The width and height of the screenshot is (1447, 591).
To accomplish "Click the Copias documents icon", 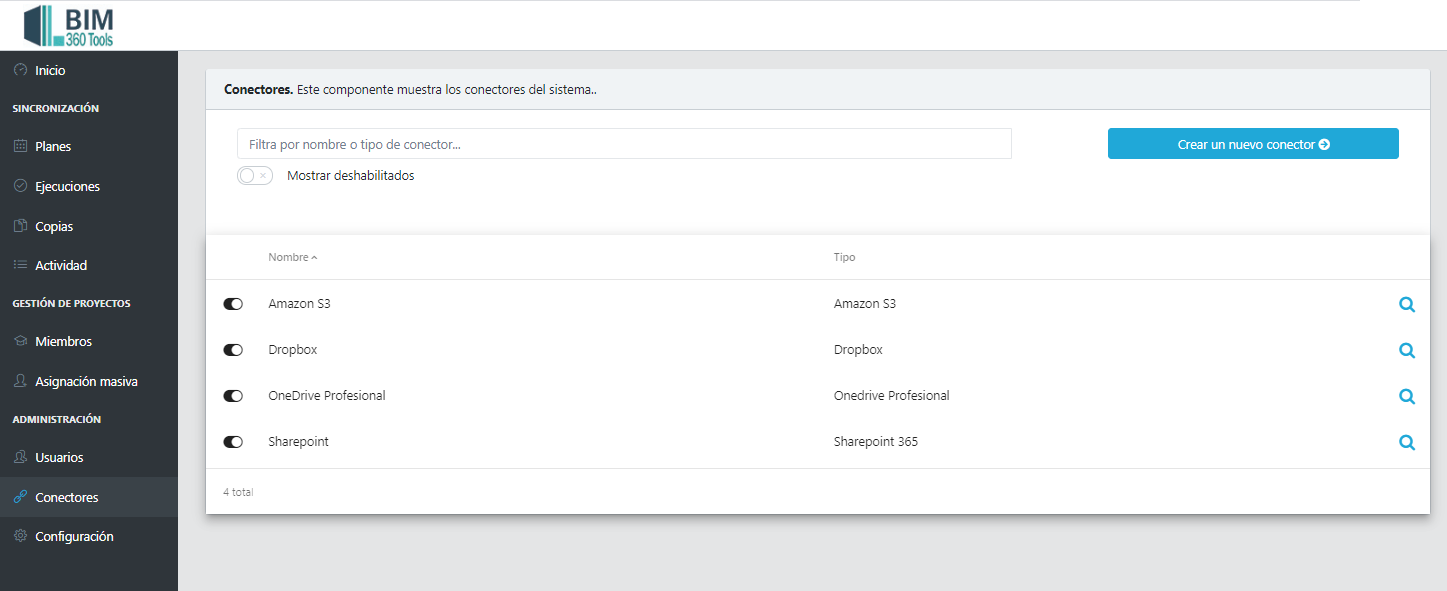I will [20, 226].
